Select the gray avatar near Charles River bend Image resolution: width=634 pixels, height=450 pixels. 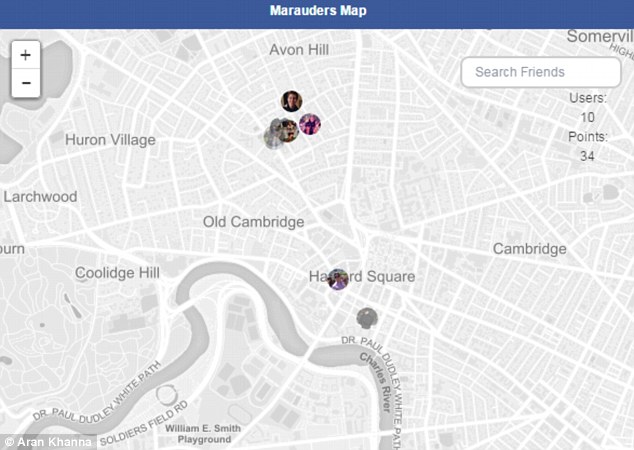367,318
